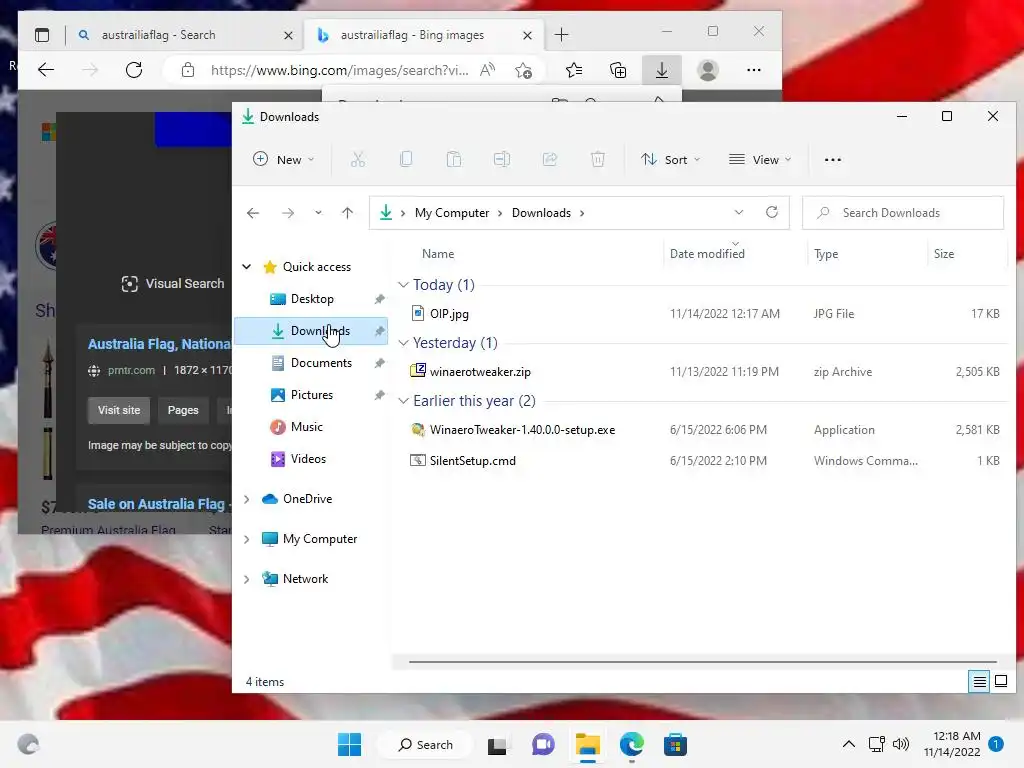
Task: Click the Pages button in Bing
Action: pyautogui.click(x=183, y=410)
